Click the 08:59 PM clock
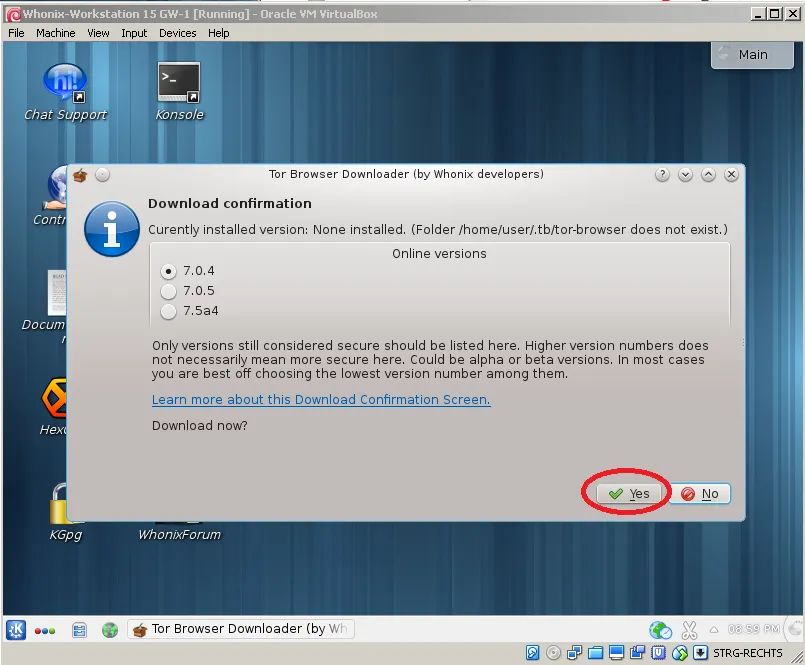The width and height of the screenshot is (805, 665). point(754,629)
